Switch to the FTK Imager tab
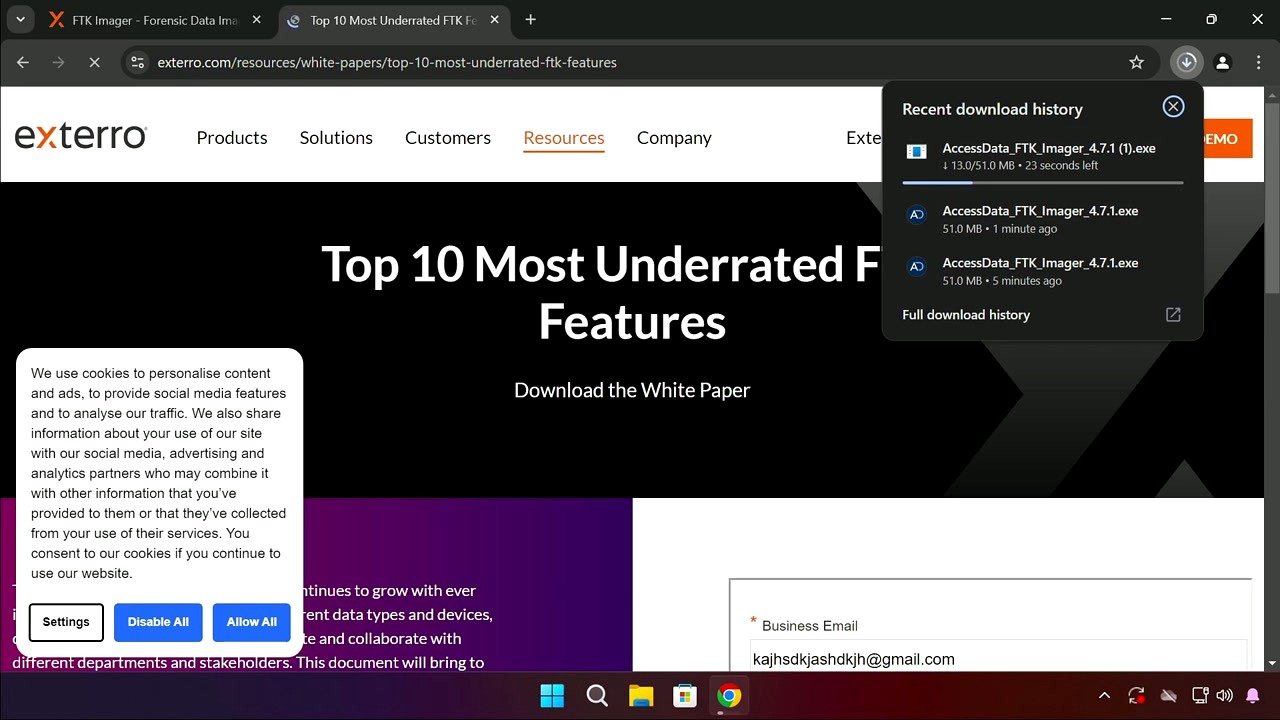1280x720 pixels. pos(150,20)
